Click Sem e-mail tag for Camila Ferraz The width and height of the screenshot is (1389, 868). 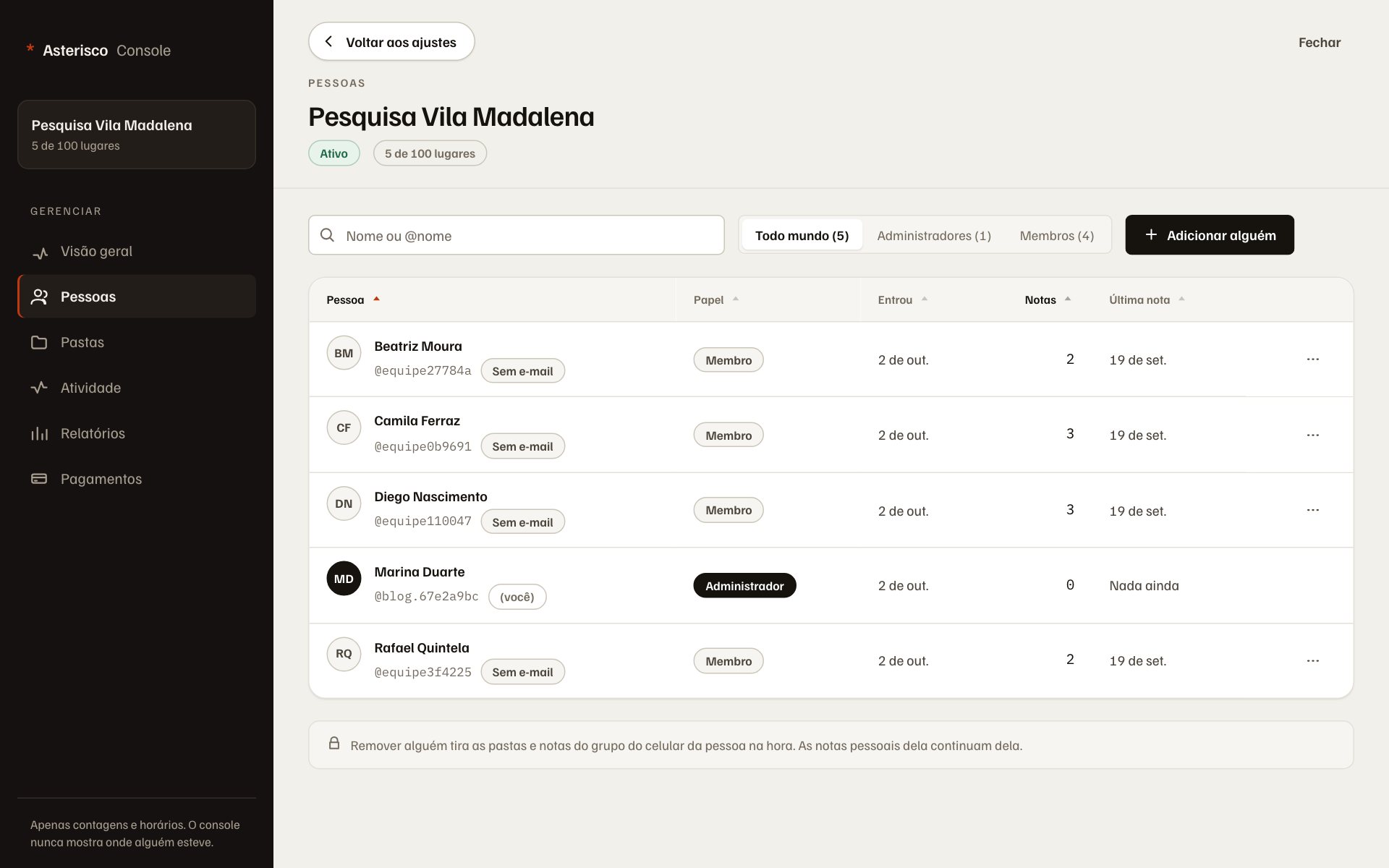coord(522,446)
